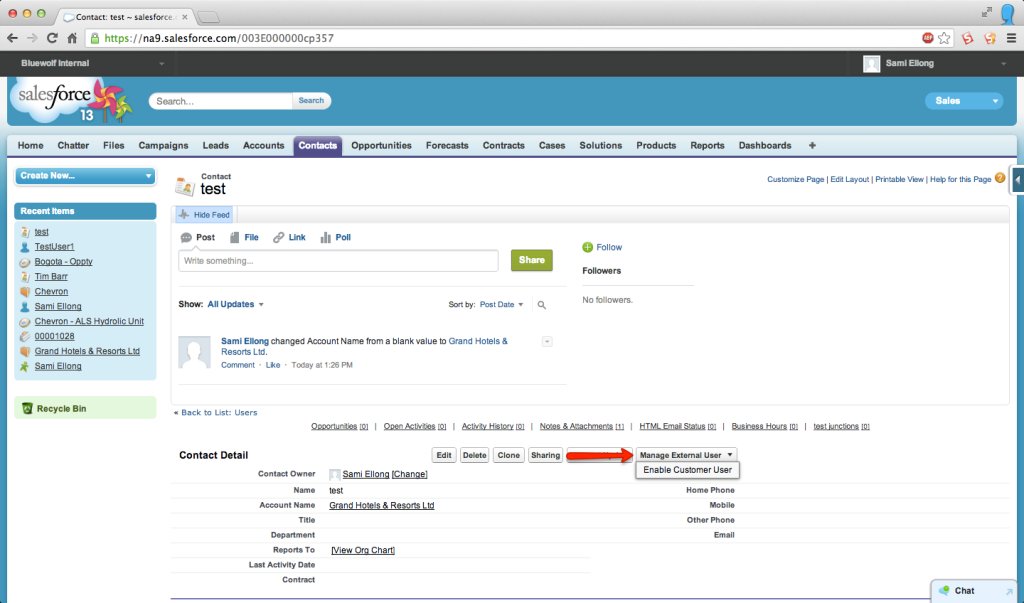This screenshot has height=603, width=1024.
Task: Switch to the Home tab
Action: pos(31,145)
